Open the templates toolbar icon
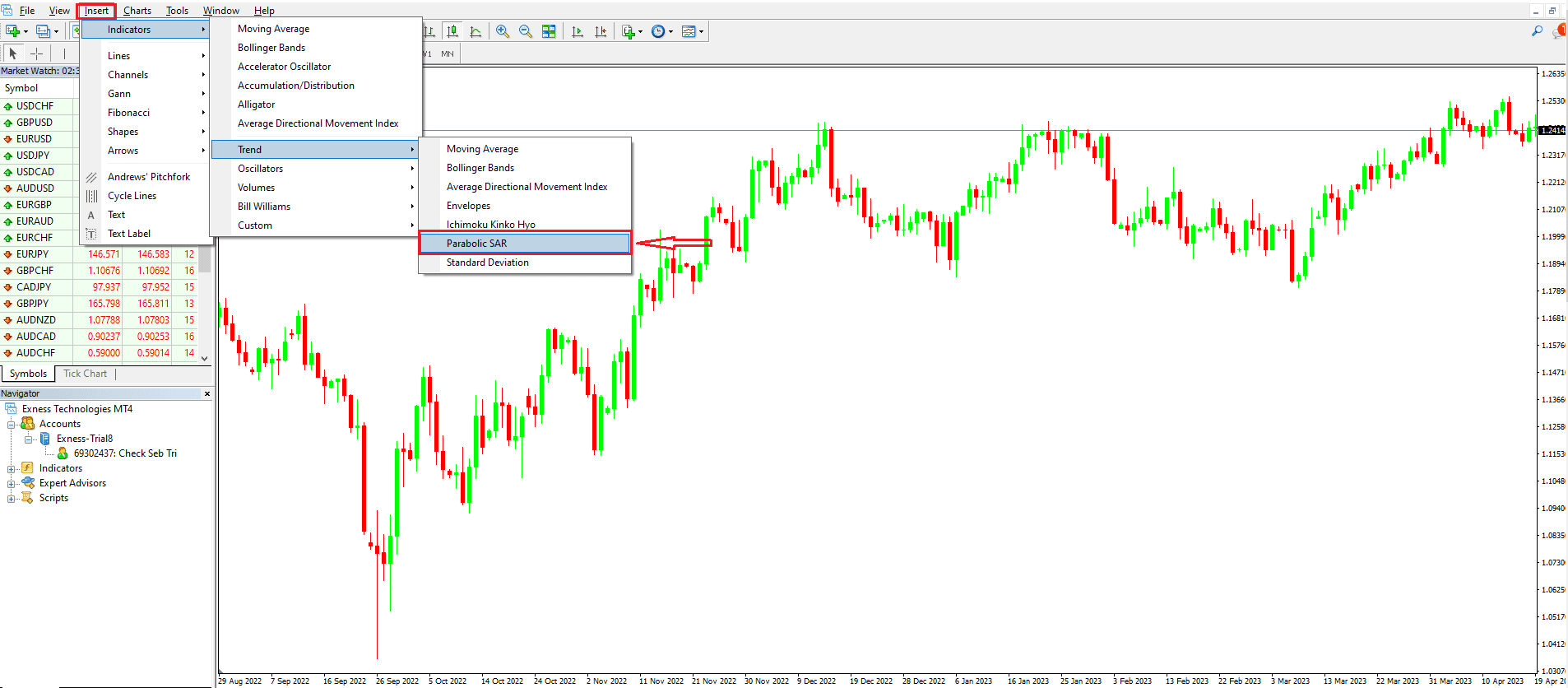 point(689,31)
